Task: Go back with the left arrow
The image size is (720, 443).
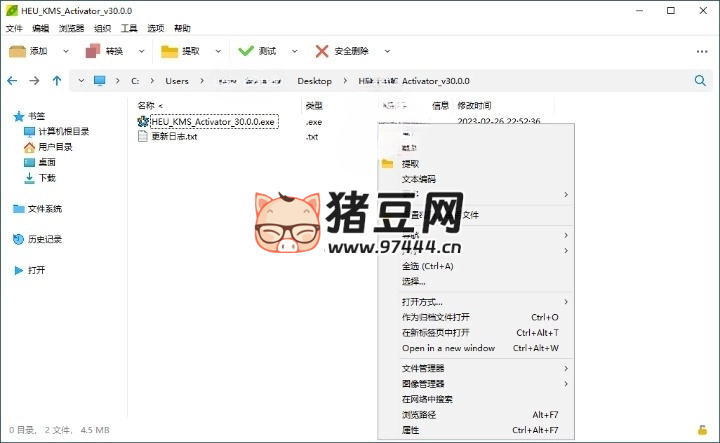Action: 12,81
